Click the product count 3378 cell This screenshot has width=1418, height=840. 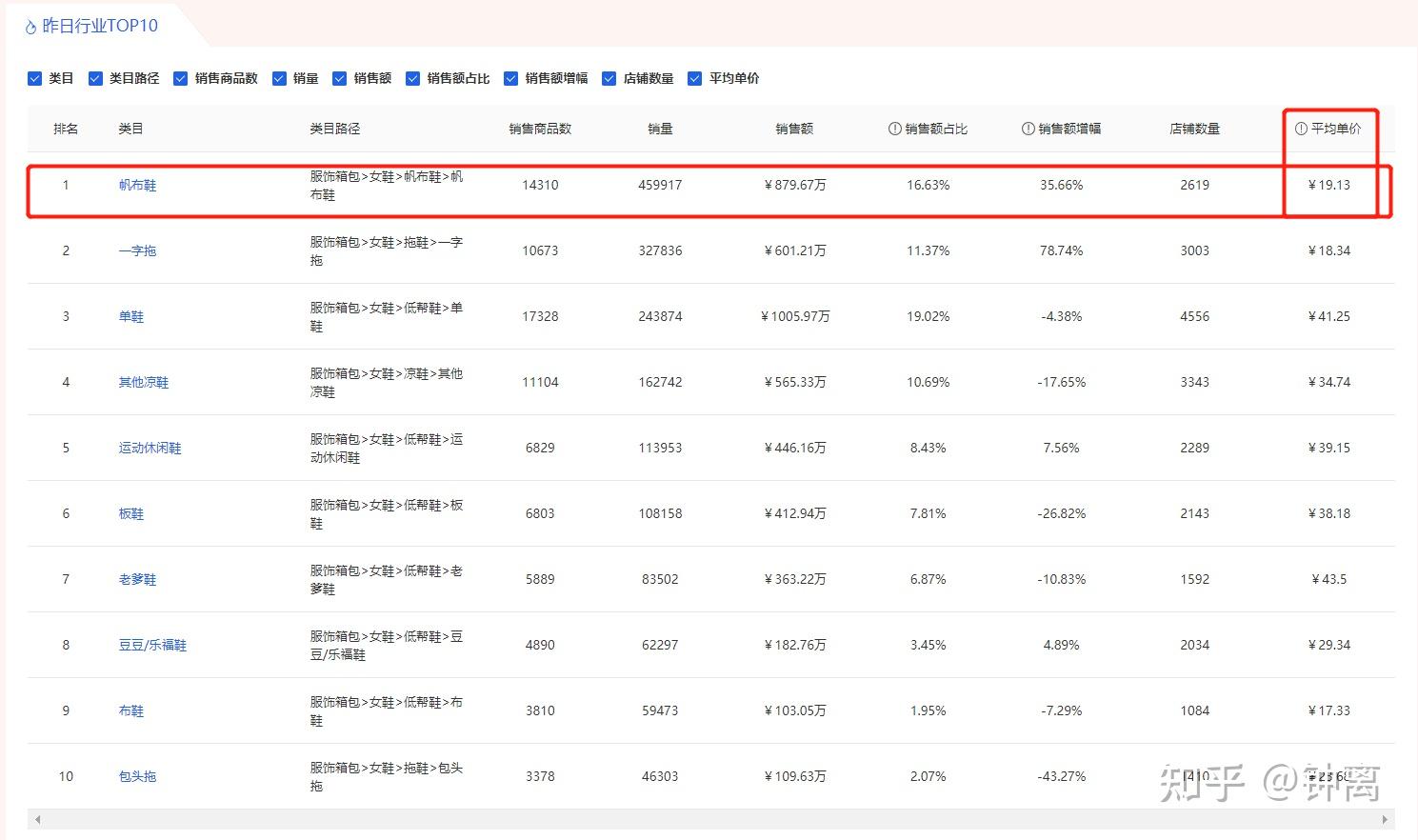pyautogui.click(x=540, y=776)
